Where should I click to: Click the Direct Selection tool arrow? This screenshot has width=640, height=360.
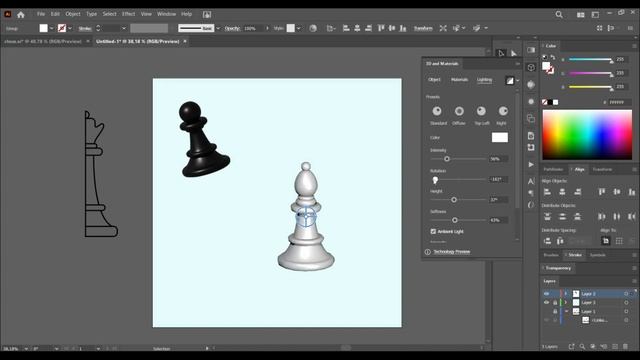513,53
